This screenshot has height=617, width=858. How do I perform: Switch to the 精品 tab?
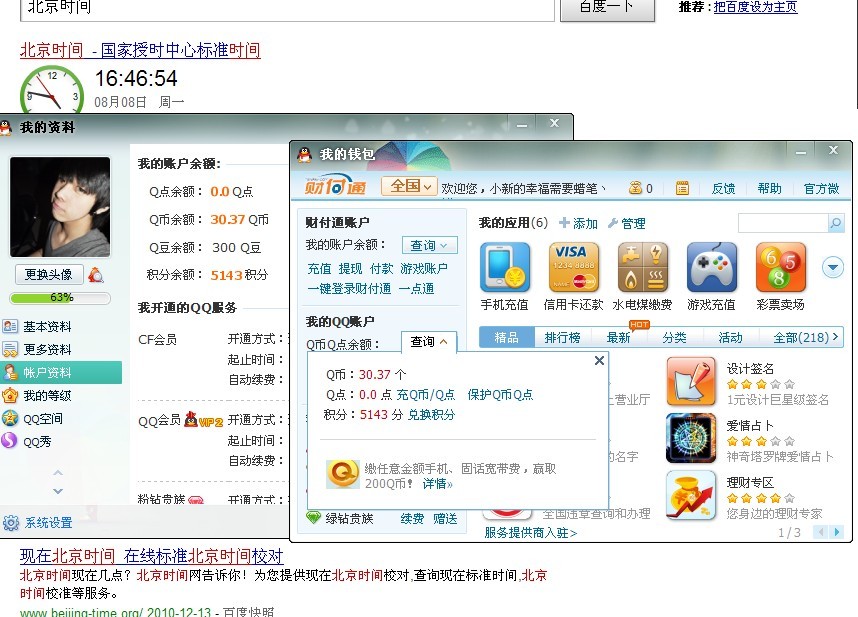point(507,337)
